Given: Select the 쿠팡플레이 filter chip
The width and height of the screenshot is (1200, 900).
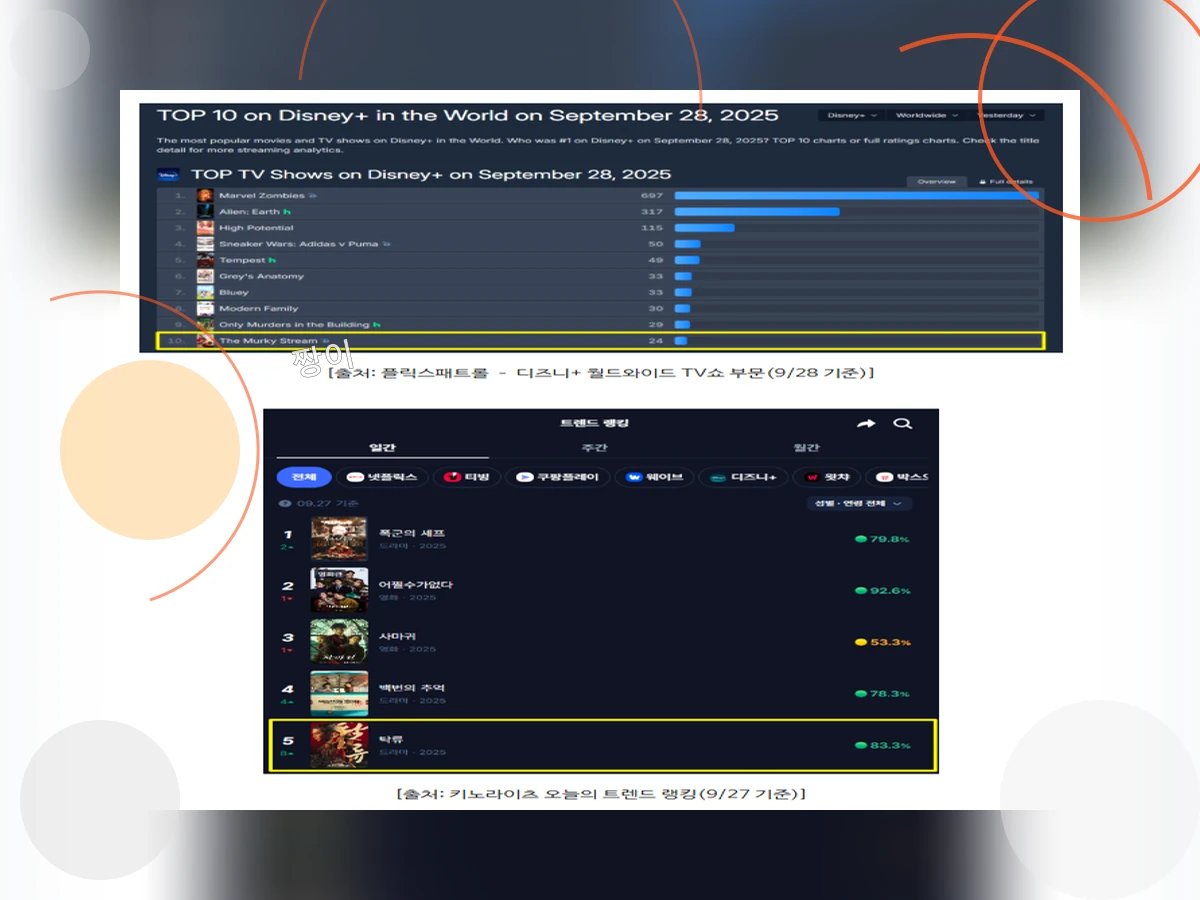Looking at the screenshot, I should tap(557, 477).
